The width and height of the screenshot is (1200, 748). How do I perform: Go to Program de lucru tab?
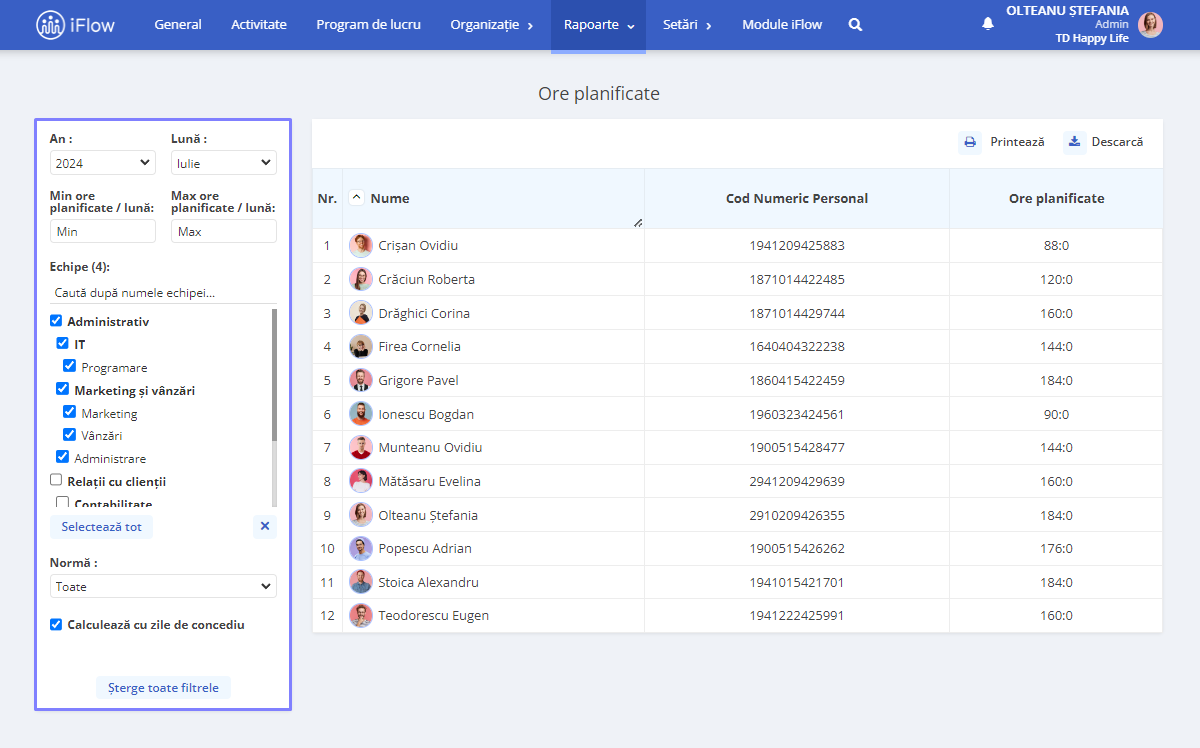[x=368, y=25]
